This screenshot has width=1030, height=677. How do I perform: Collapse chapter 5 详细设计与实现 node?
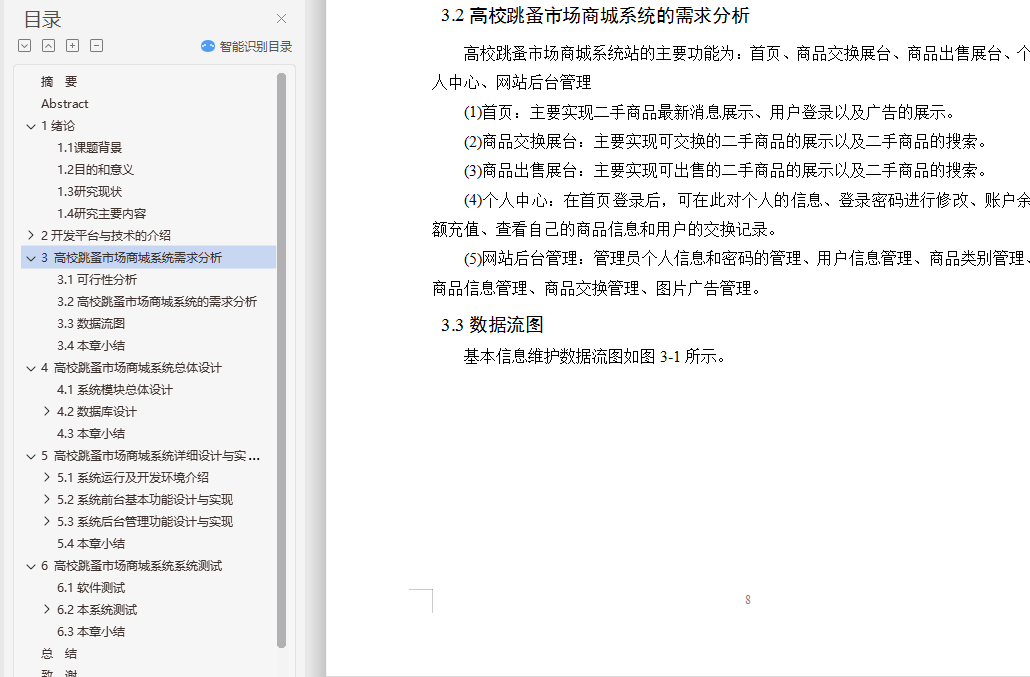point(31,456)
